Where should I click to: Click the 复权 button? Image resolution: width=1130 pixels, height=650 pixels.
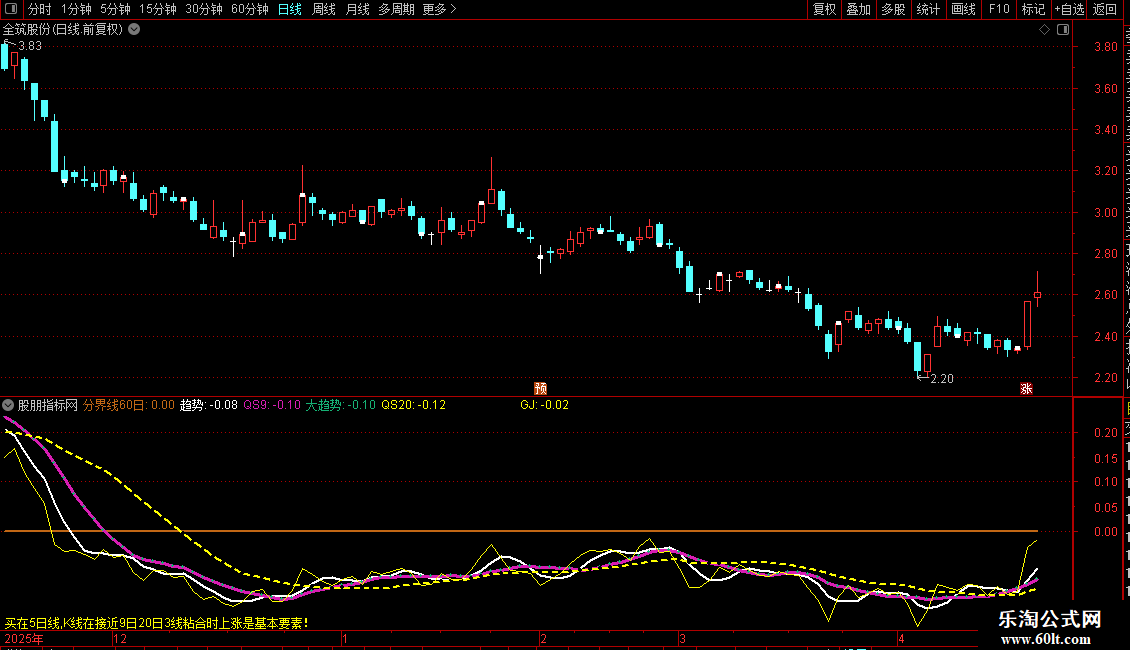coord(824,9)
